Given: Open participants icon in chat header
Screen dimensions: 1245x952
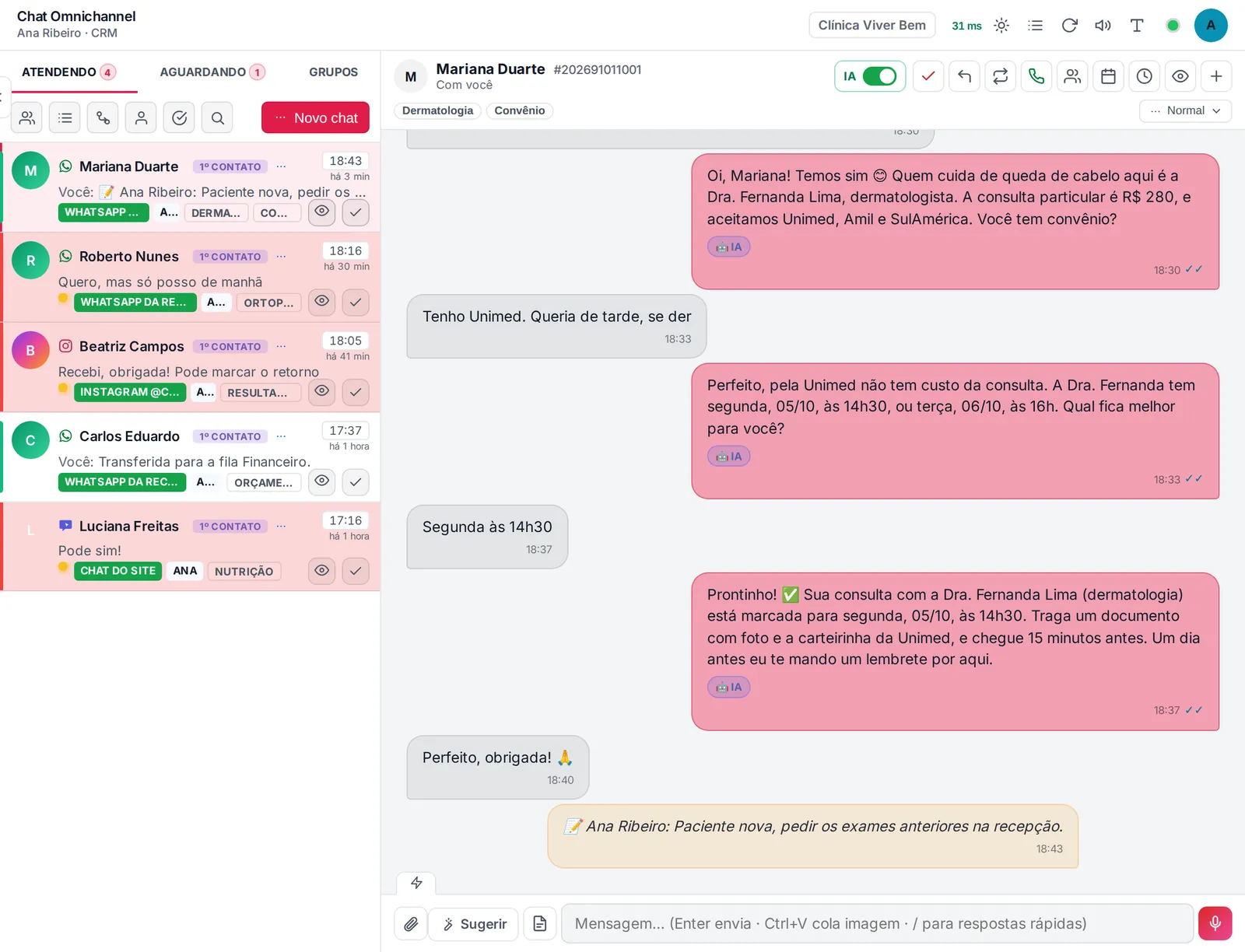Looking at the screenshot, I should tap(1072, 76).
